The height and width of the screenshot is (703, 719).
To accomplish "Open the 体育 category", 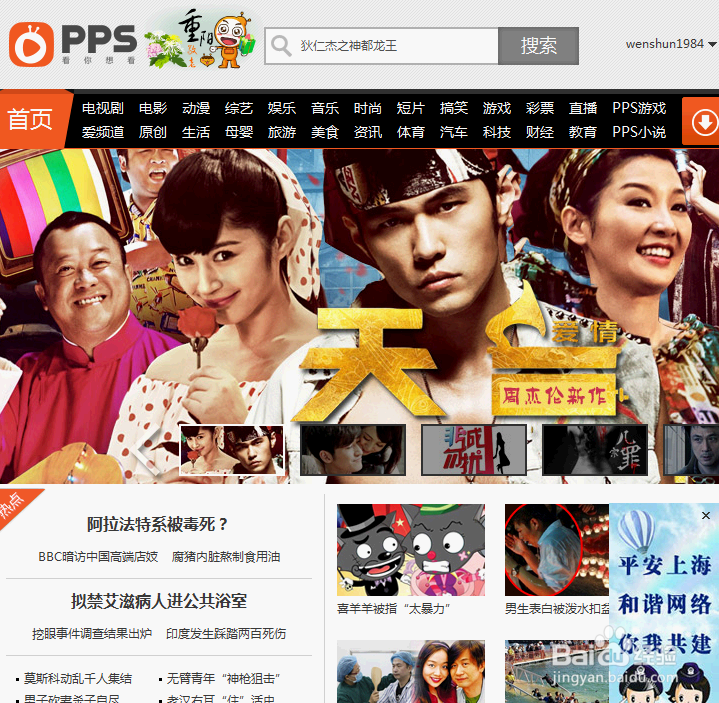I will (411, 132).
